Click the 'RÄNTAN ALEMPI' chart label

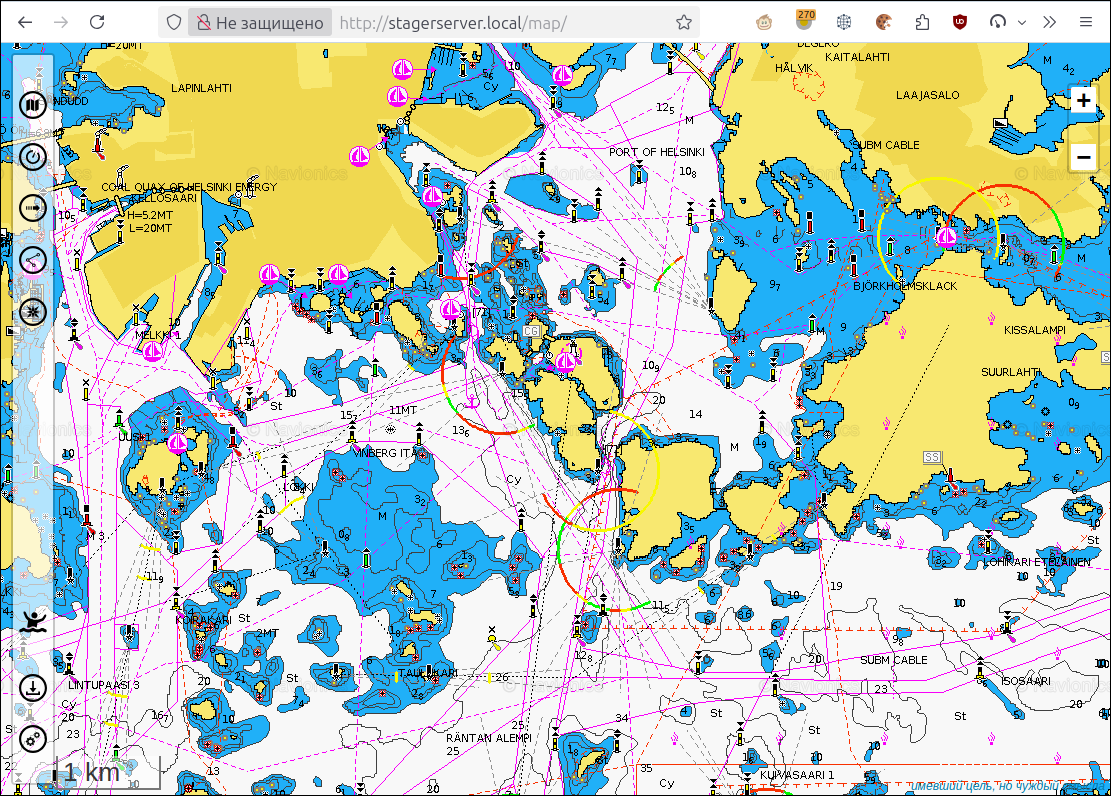click(489, 738)
